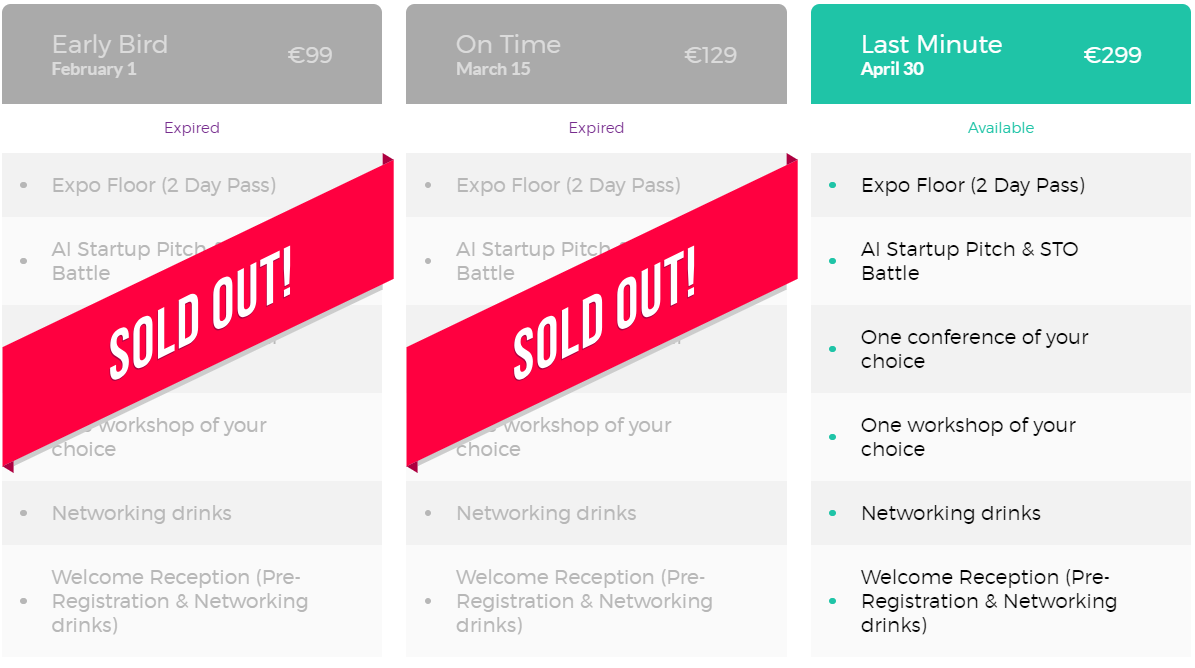Click Networking drinks in Last Minute column
This screenshot has height=668, width=1195.
(x=1001, y=513)
